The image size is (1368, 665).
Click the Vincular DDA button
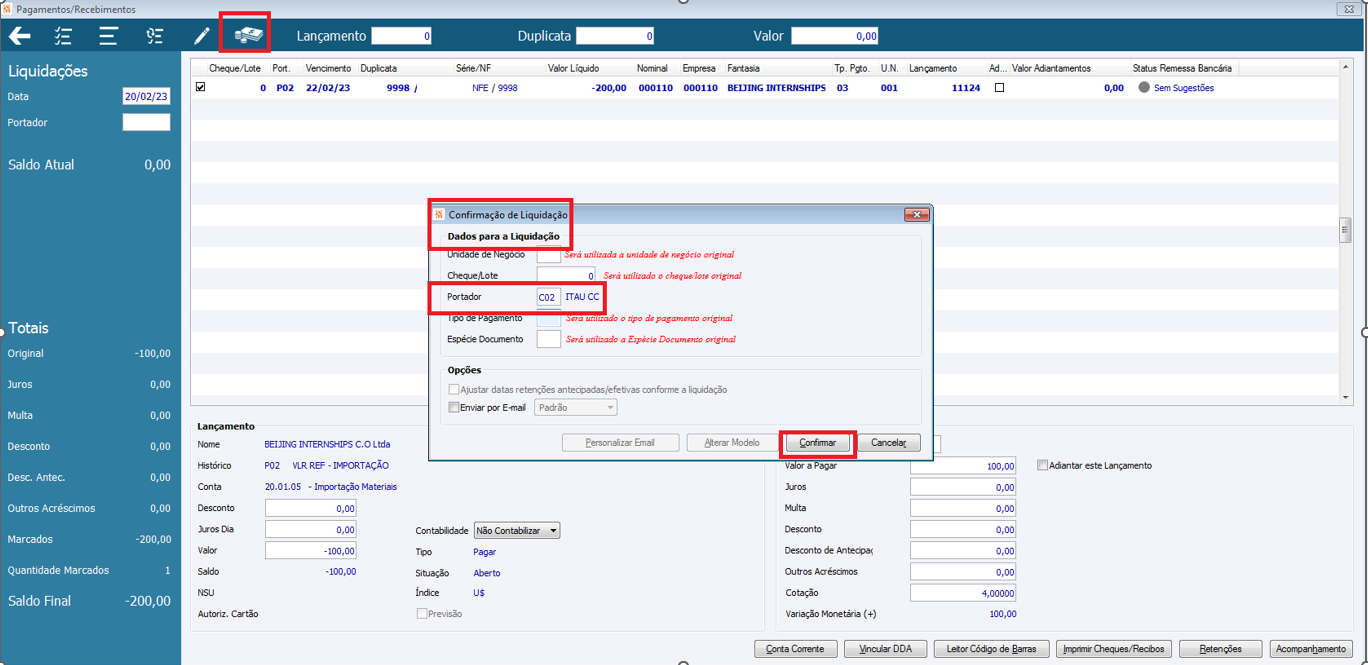(885, 649)
